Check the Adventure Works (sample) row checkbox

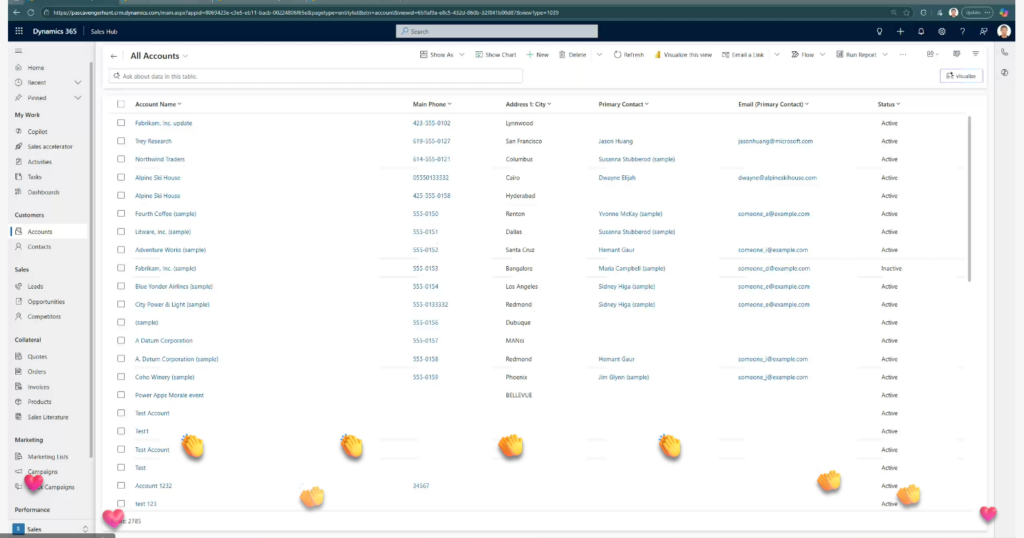(x=121, y=249)
